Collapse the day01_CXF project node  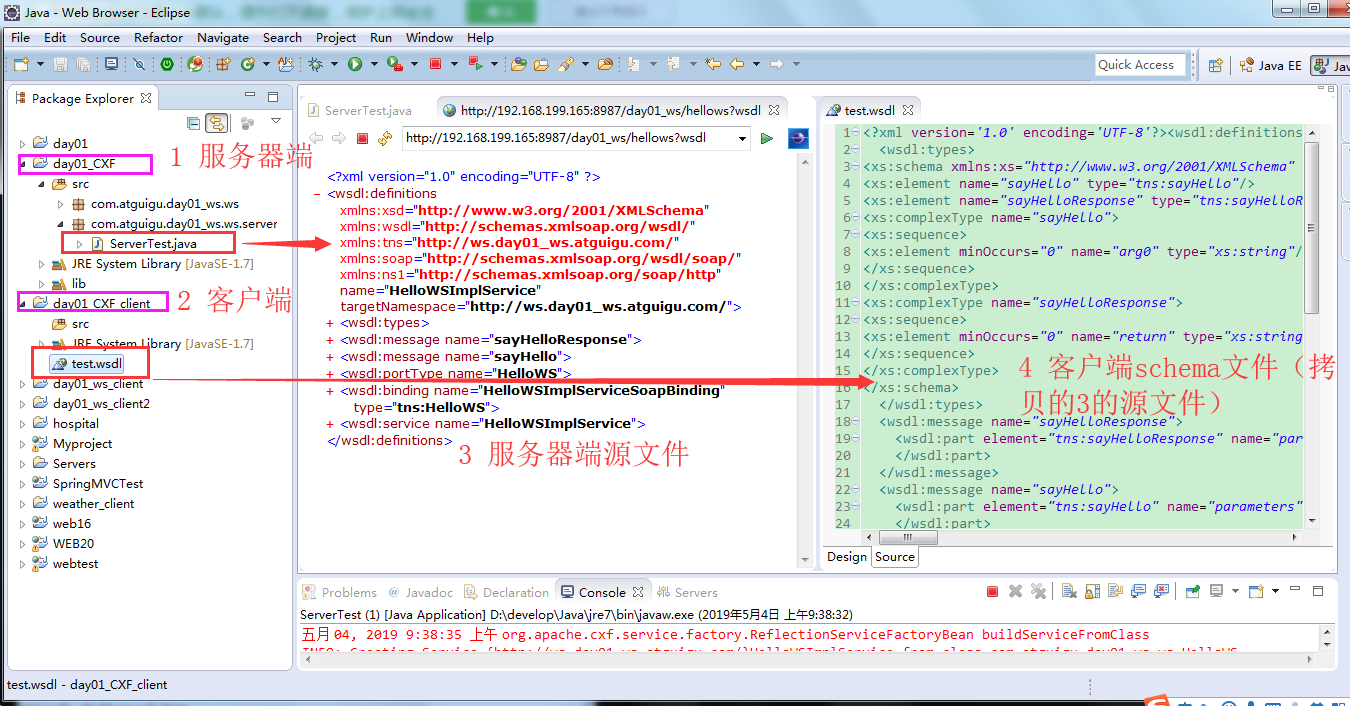point(23,164)
